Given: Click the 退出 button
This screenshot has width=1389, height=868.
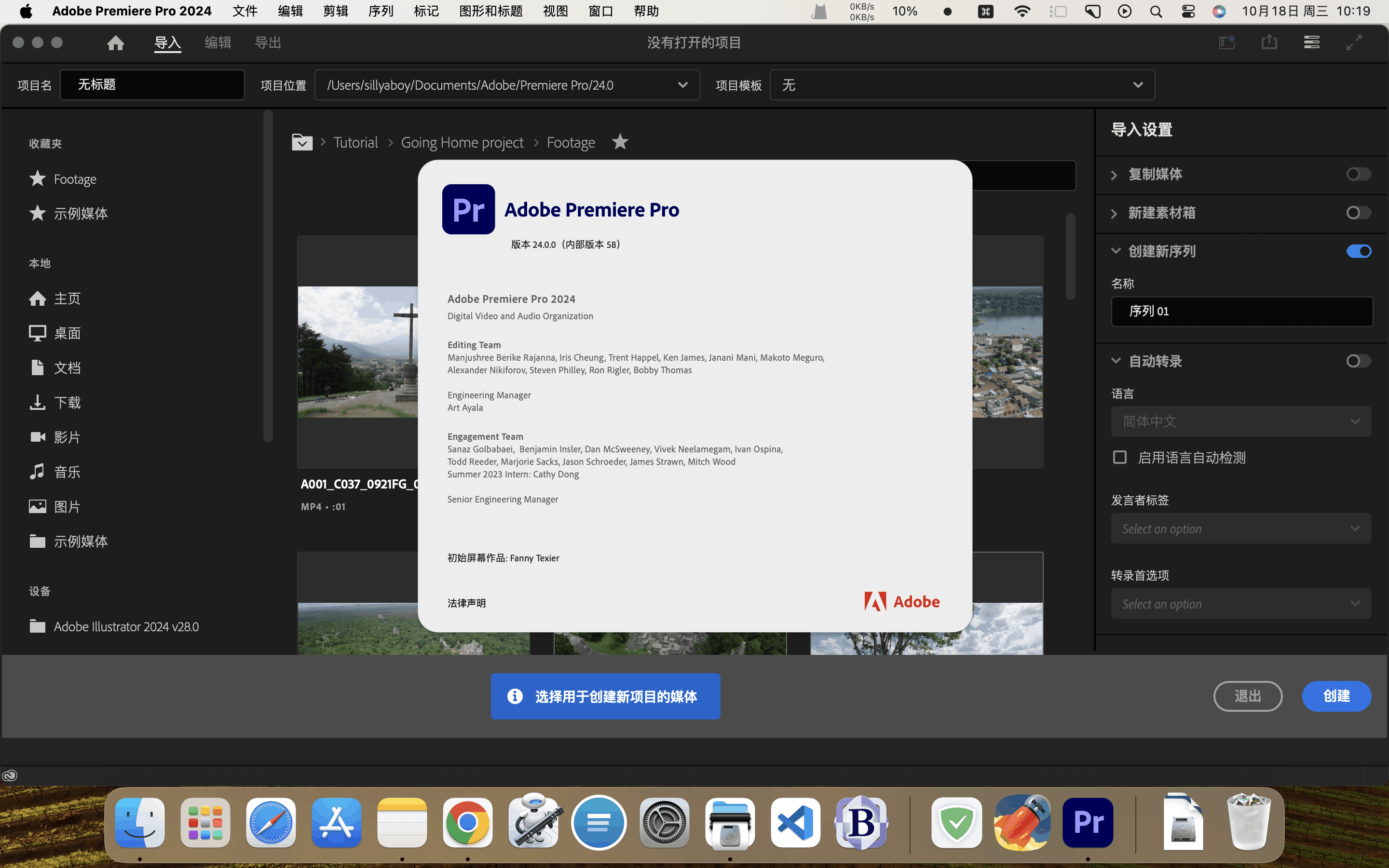Looking at the screenshot, I should tap(1248, 696).
